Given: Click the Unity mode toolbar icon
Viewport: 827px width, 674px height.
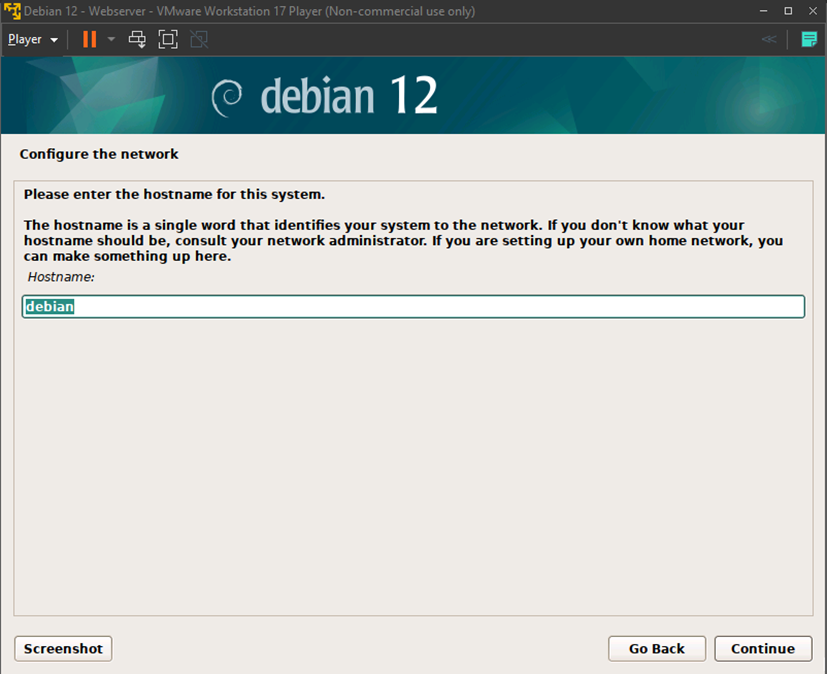Looking at the screenshot, I should (199, 40).
